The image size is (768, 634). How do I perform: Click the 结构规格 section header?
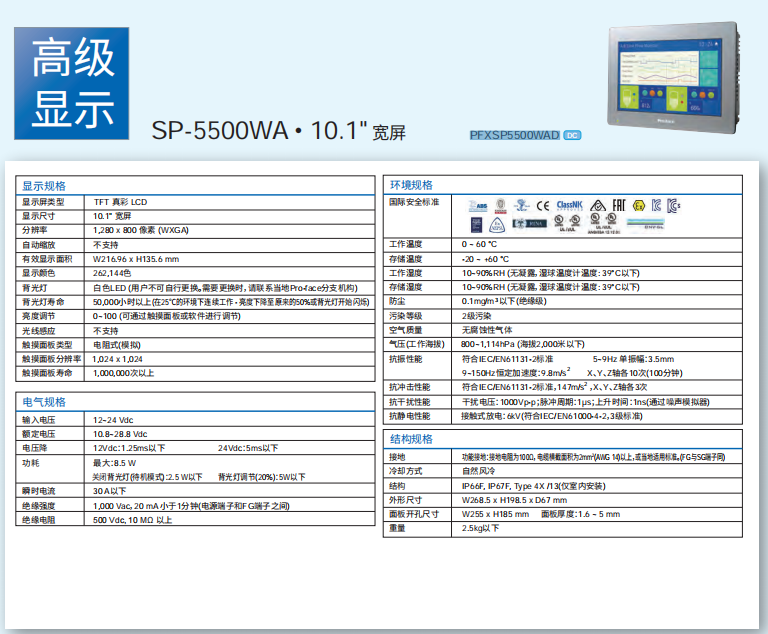coord(411,439)
